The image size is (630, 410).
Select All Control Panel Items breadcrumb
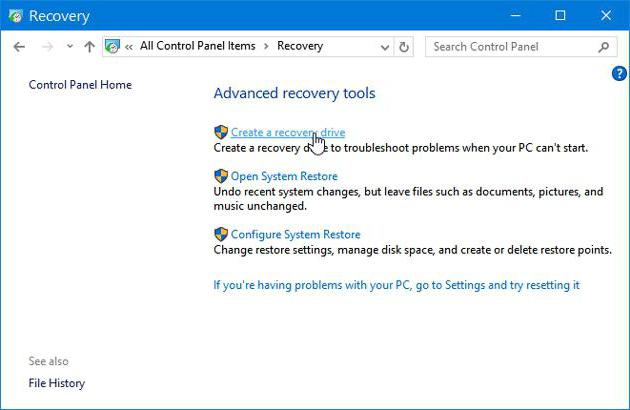coord(198,46)
